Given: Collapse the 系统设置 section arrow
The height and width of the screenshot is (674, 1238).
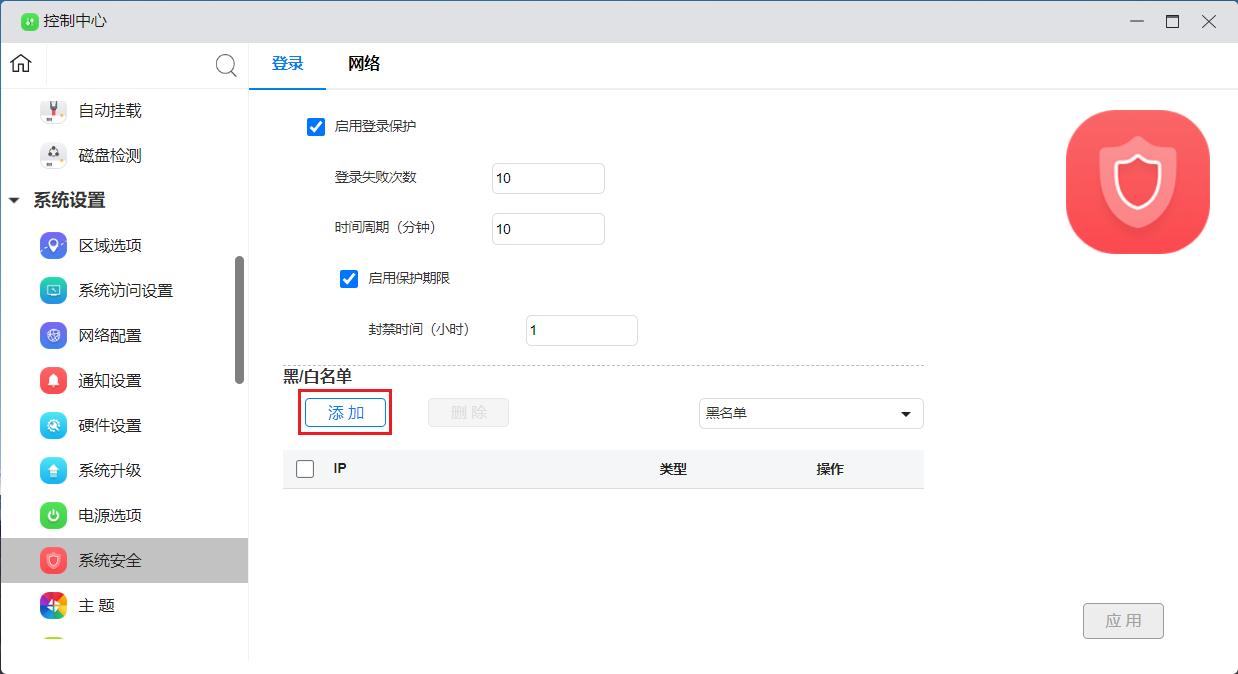Looking at the screenshot, I should tap(14, 201).
